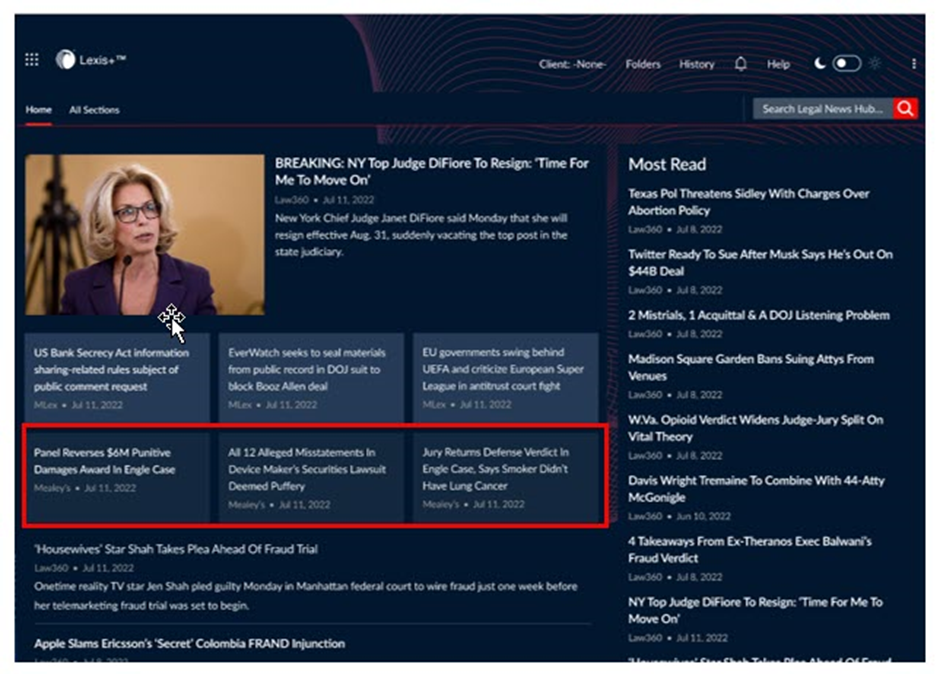943x674 pixels.
Task: Click the moon dark mode icon
Action: (x=820, y=63)
